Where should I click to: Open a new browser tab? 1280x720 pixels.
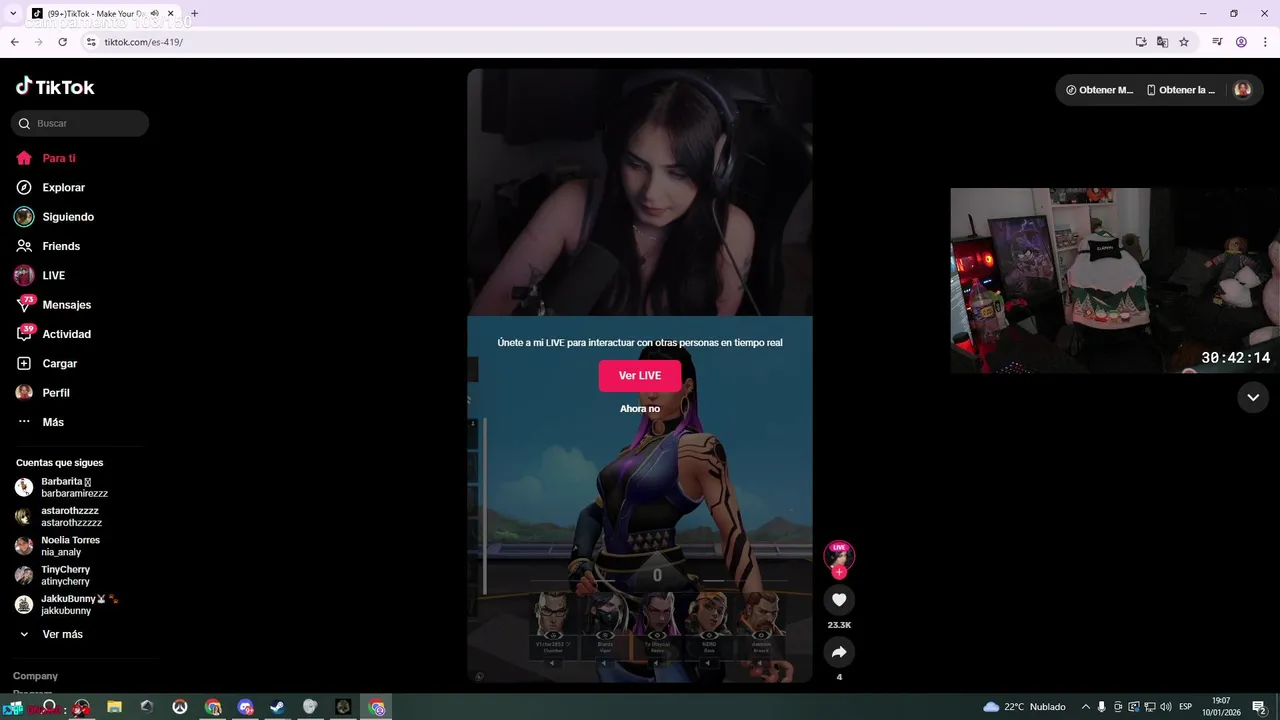click(x=194, y=14)
